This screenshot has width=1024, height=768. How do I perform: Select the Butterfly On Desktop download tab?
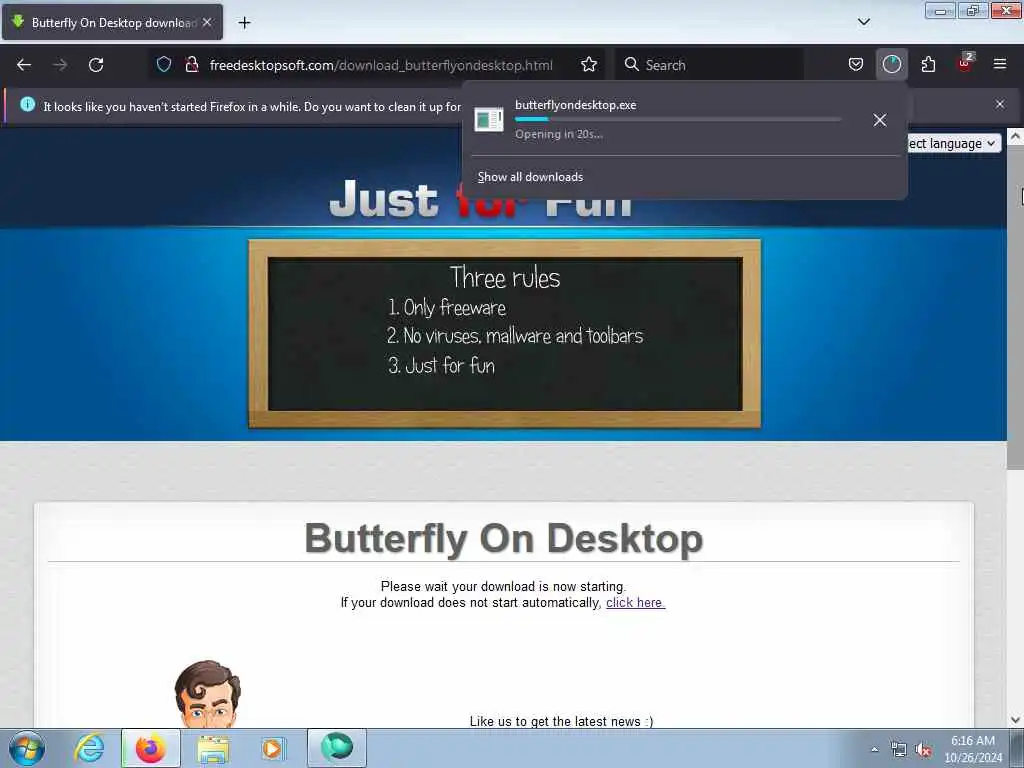113,23
